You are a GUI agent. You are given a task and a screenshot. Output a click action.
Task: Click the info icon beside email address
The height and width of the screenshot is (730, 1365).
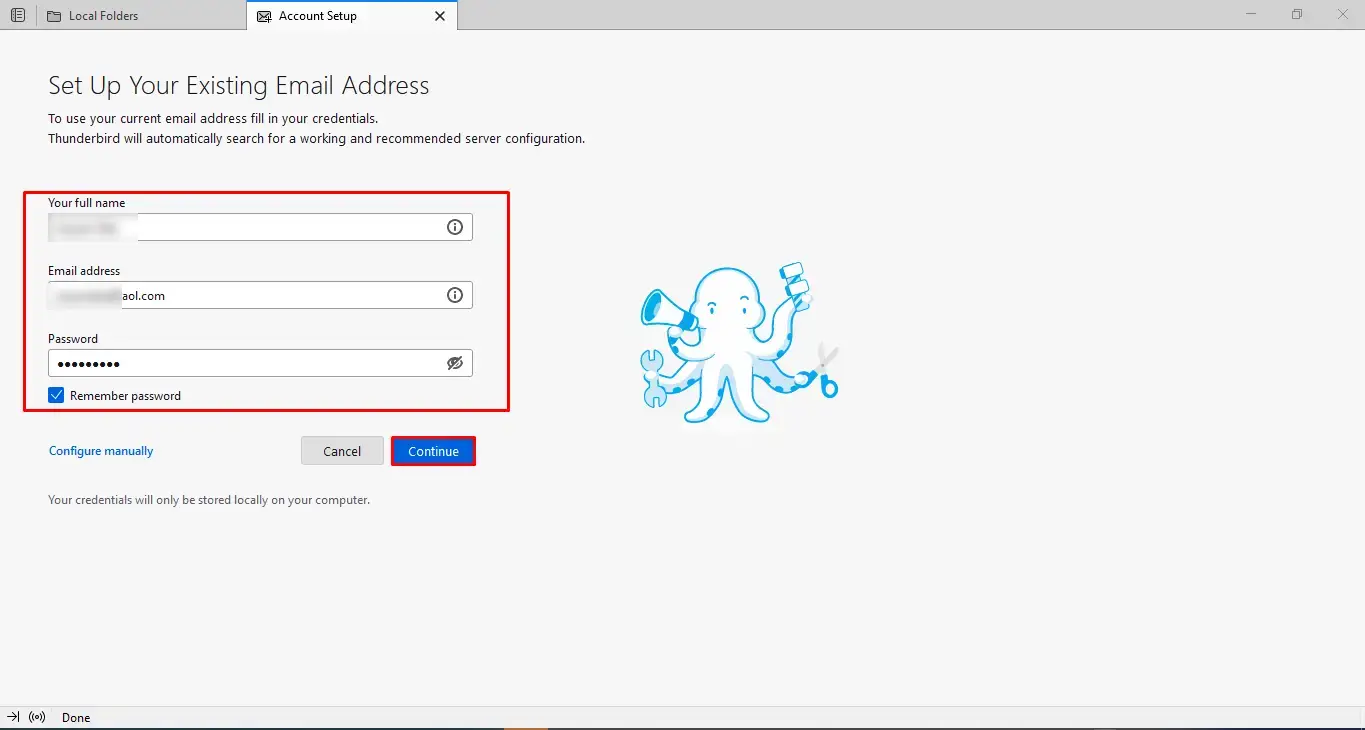pyautogui.click(x=455, y=295)
